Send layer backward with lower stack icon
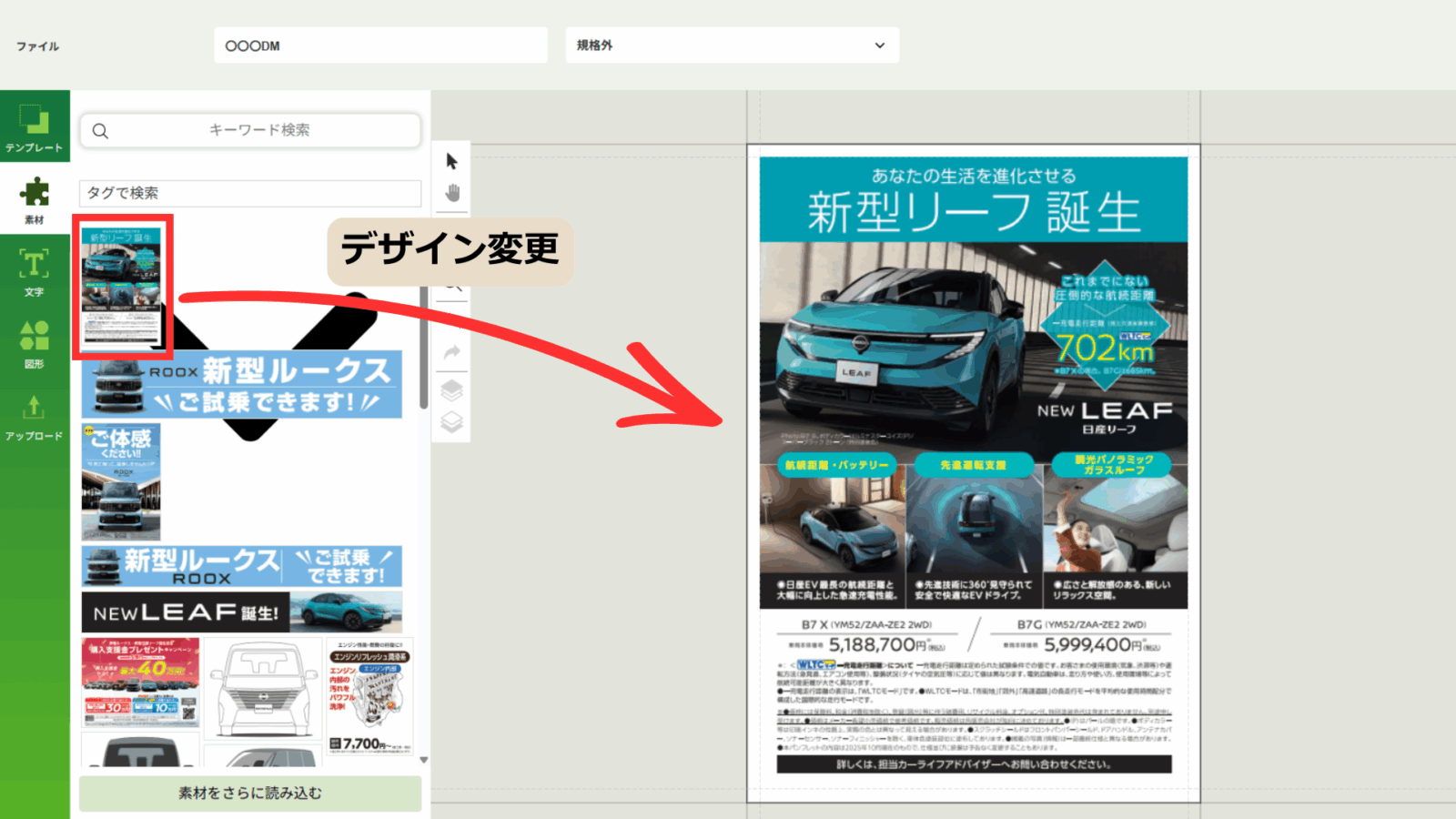The image size is (1456, 819). pyautogui.click(x=452, y=422)
